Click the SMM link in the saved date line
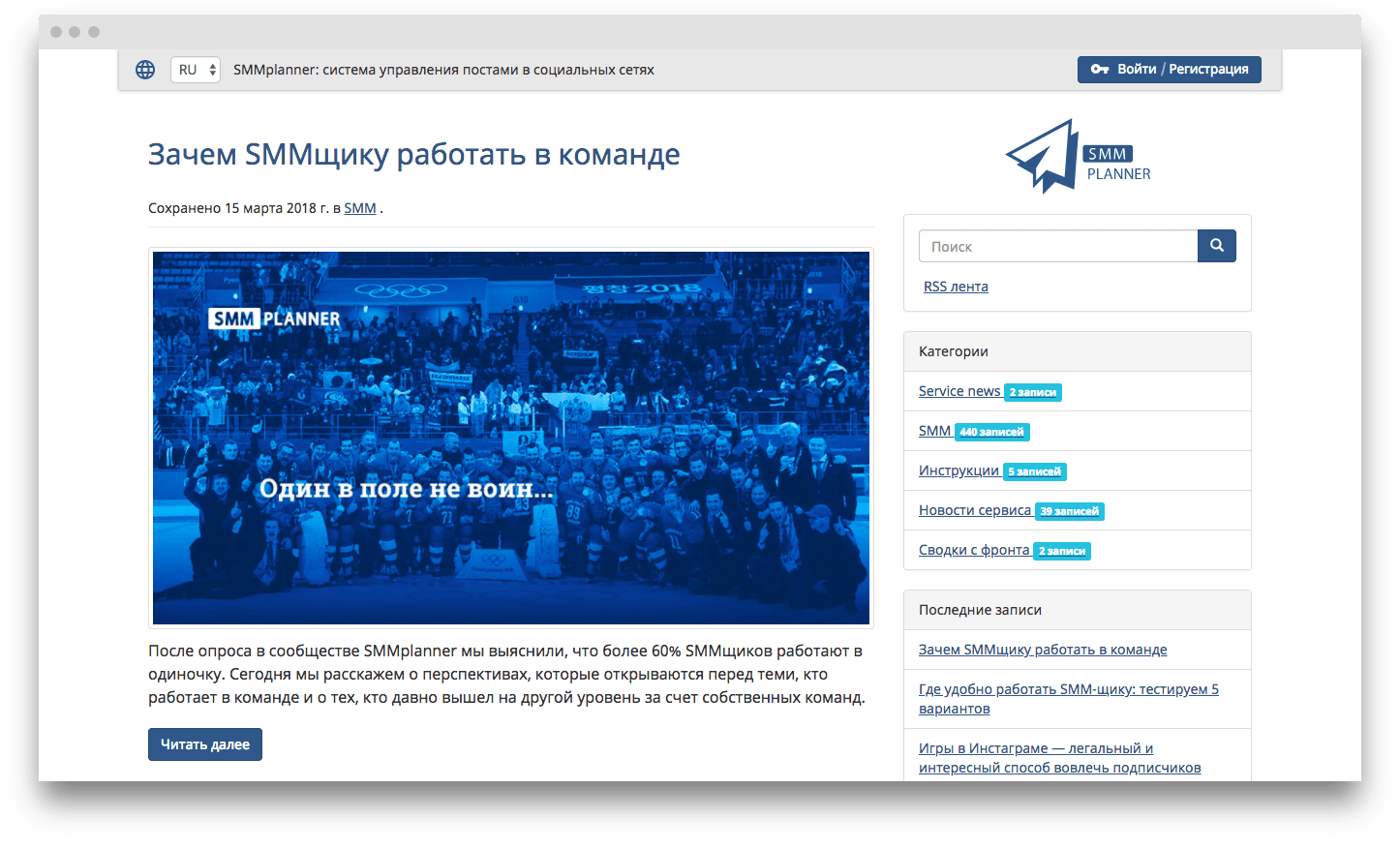 coord(360,208)
